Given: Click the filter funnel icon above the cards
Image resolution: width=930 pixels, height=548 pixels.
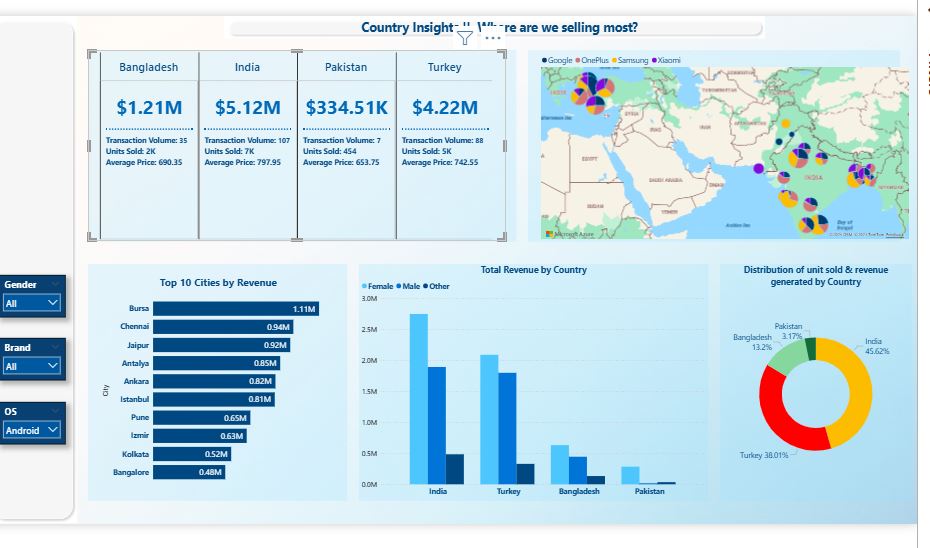Looking at the screenshot, I should (464, 38).
